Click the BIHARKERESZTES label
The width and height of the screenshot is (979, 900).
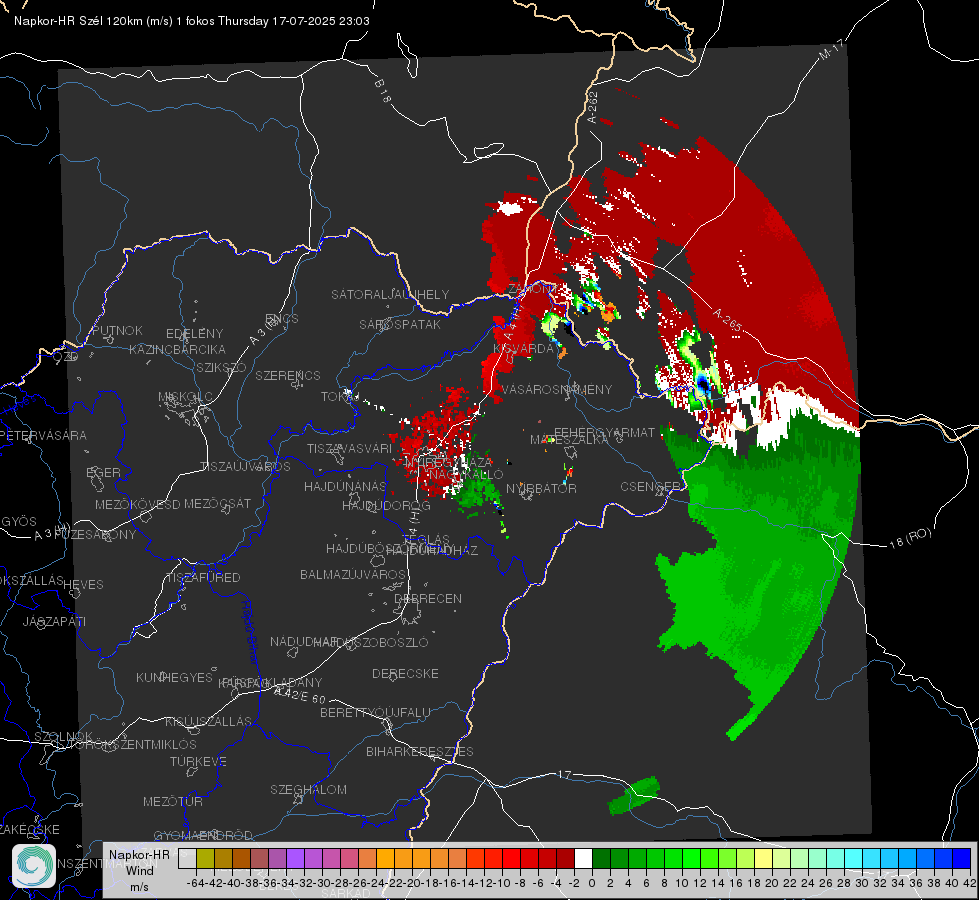(x=420, y=751)
